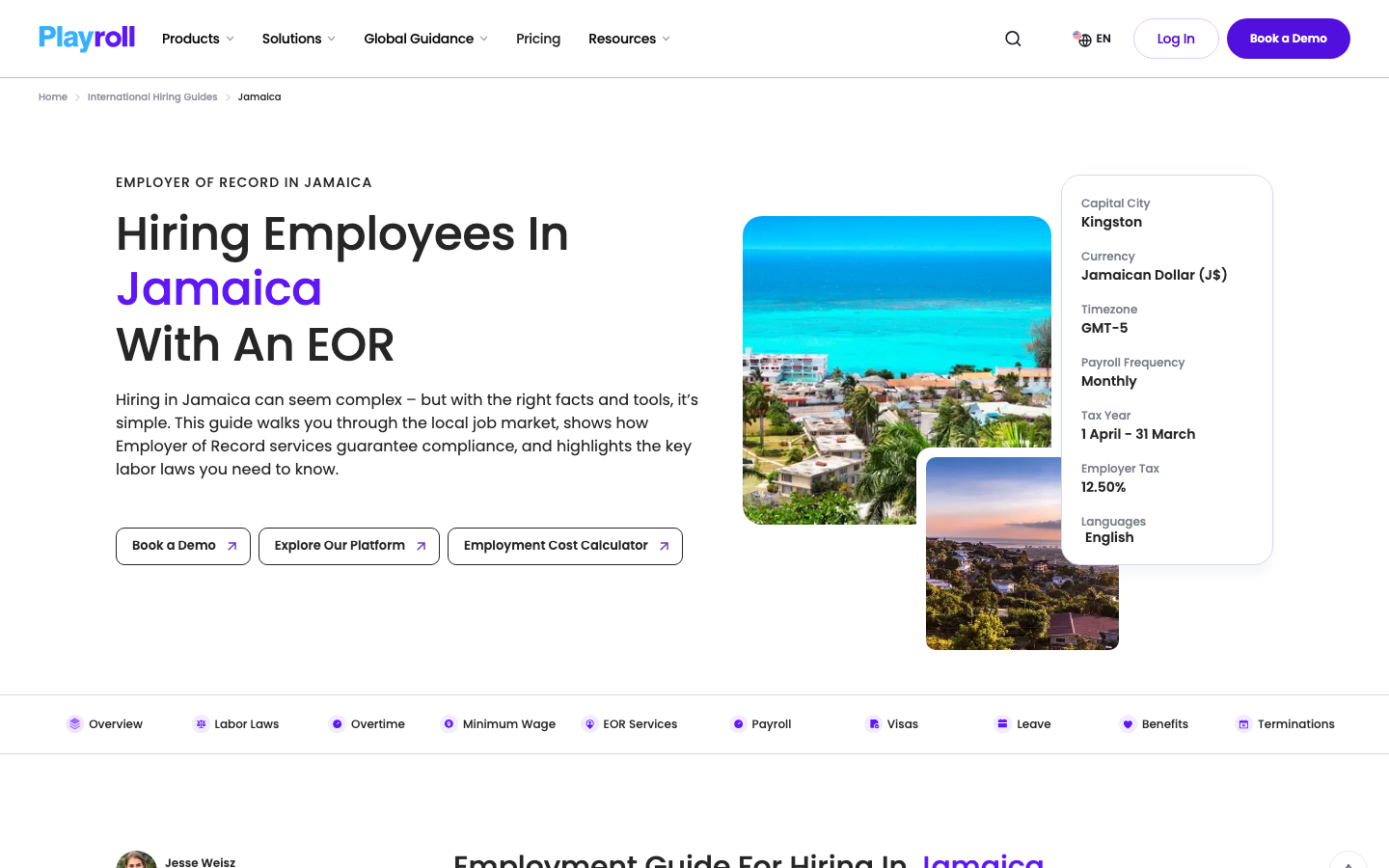Image resolution: width=1389 pixels, height=868 pixels.
Task: Click the Overview layers icon
Action: pos(74,724)
